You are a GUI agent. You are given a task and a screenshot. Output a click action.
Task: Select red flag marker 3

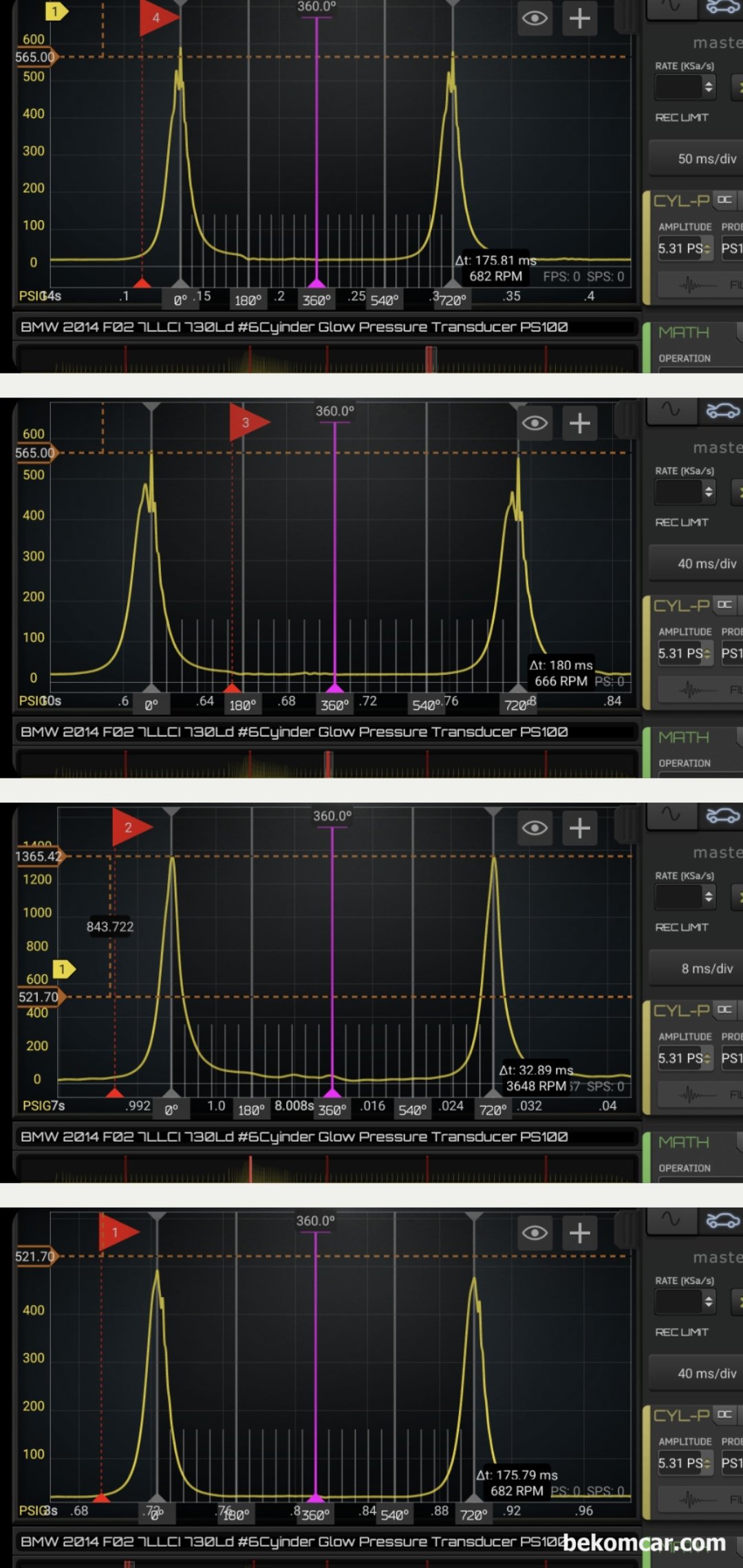pos(248,422)
